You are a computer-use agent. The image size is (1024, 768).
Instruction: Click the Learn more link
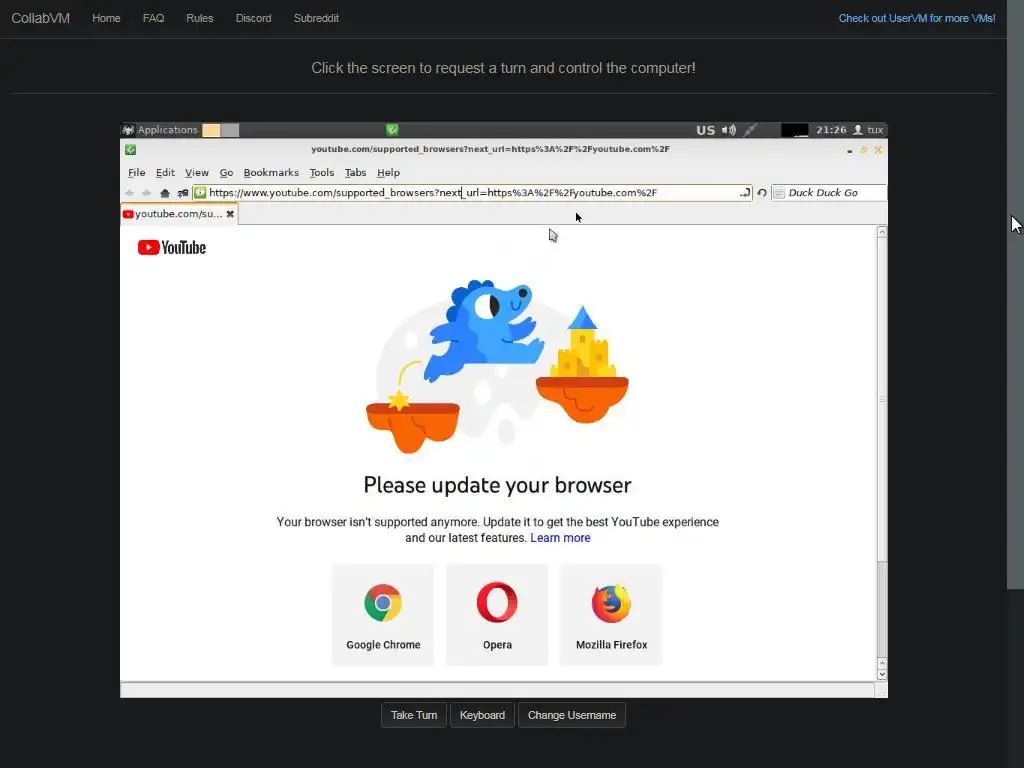[x=560, y=537]
